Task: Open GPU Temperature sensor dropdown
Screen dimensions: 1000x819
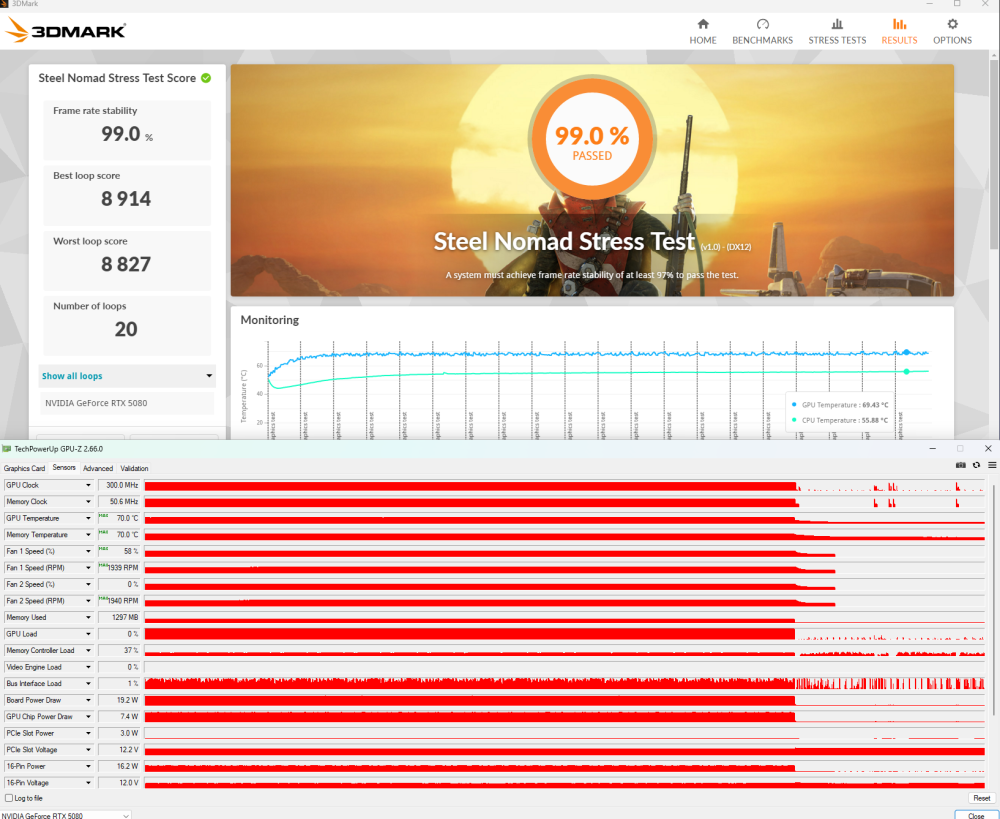Action: pos(88,519)
